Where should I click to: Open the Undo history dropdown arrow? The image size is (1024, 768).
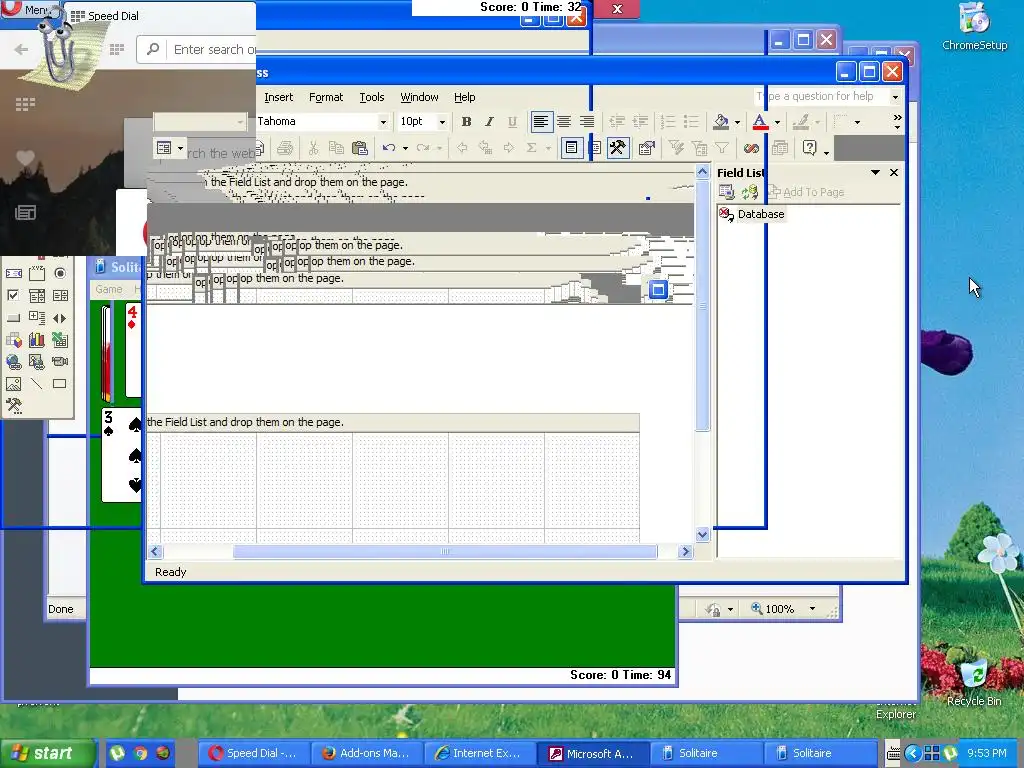click(406, 148)
